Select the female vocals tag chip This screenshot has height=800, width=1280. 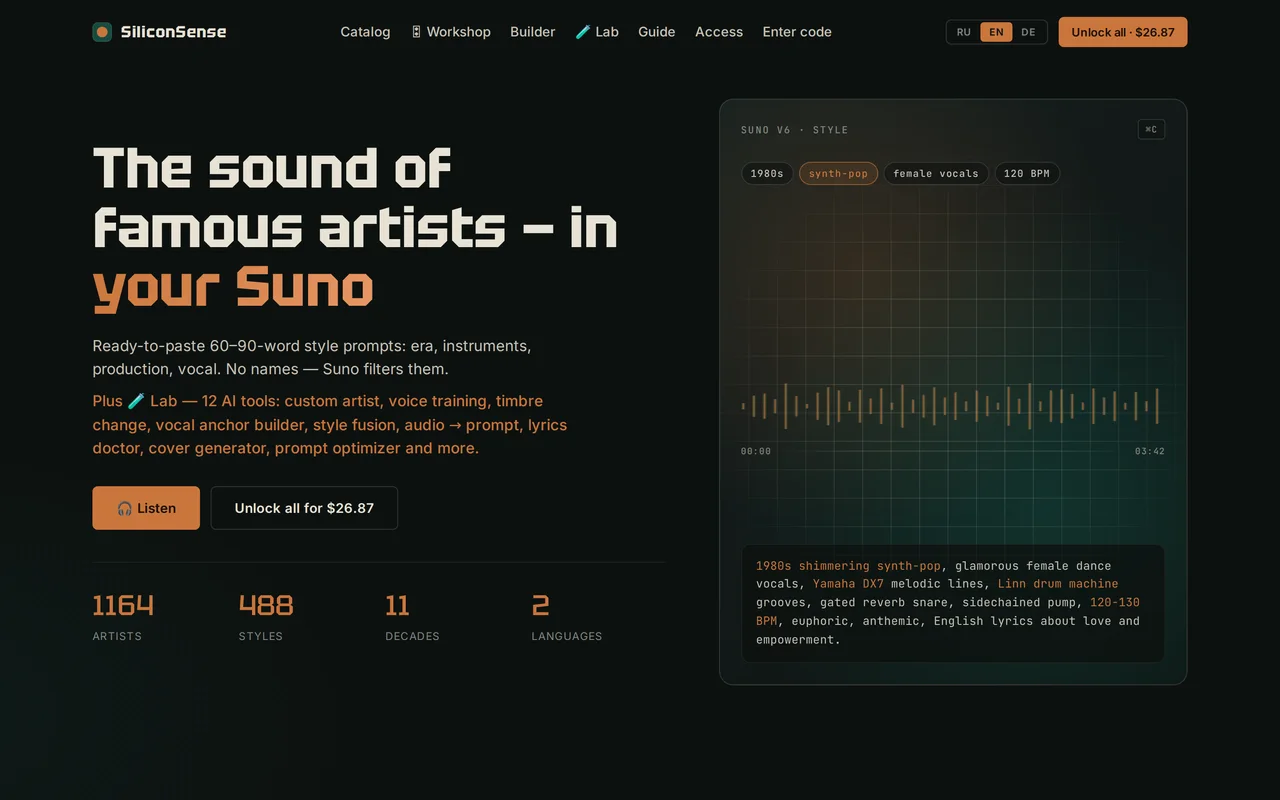(x=936, y=173)
